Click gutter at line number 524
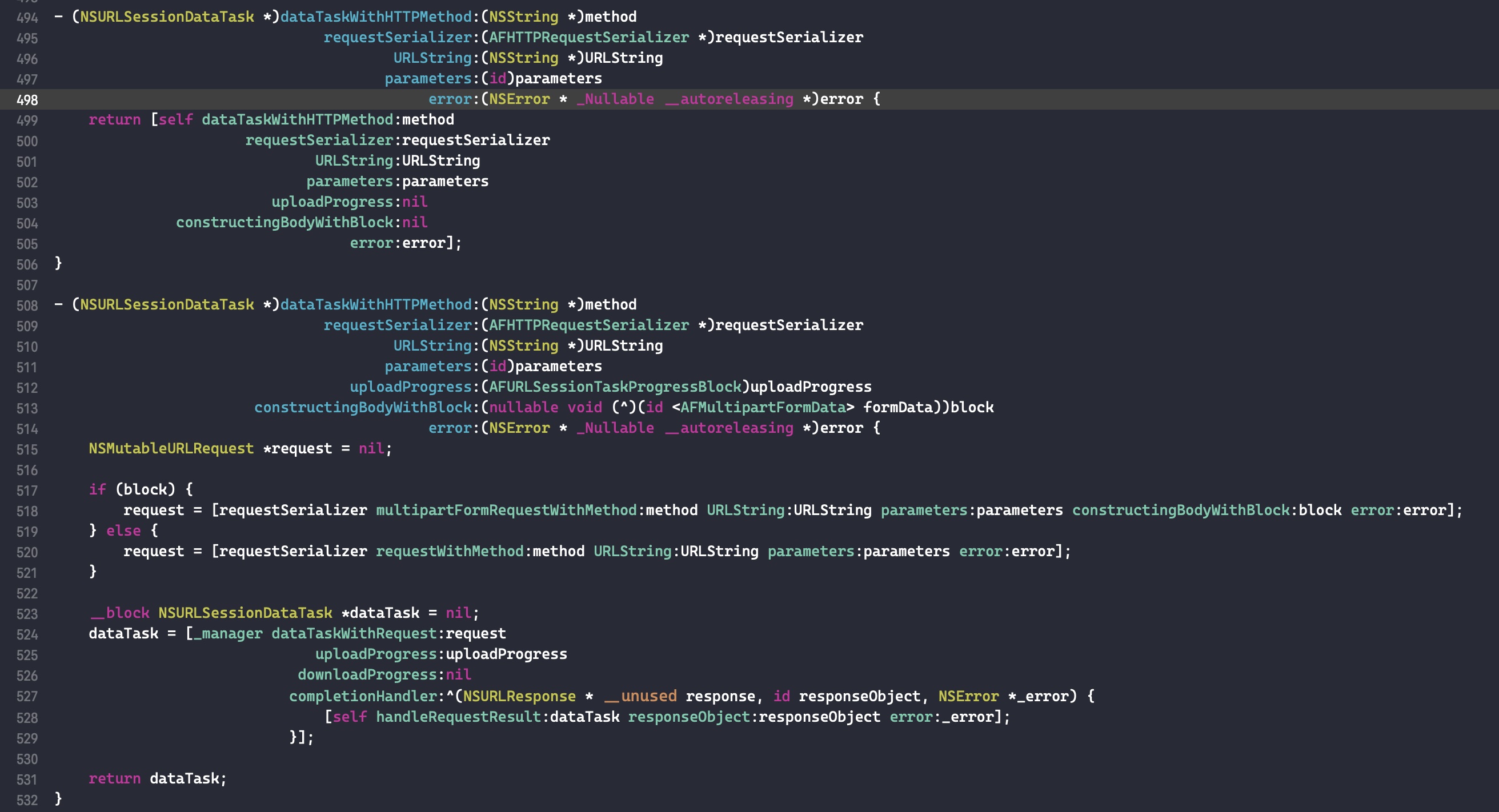The width and height of the screenshot is (1499, 812). coord(27,634)
